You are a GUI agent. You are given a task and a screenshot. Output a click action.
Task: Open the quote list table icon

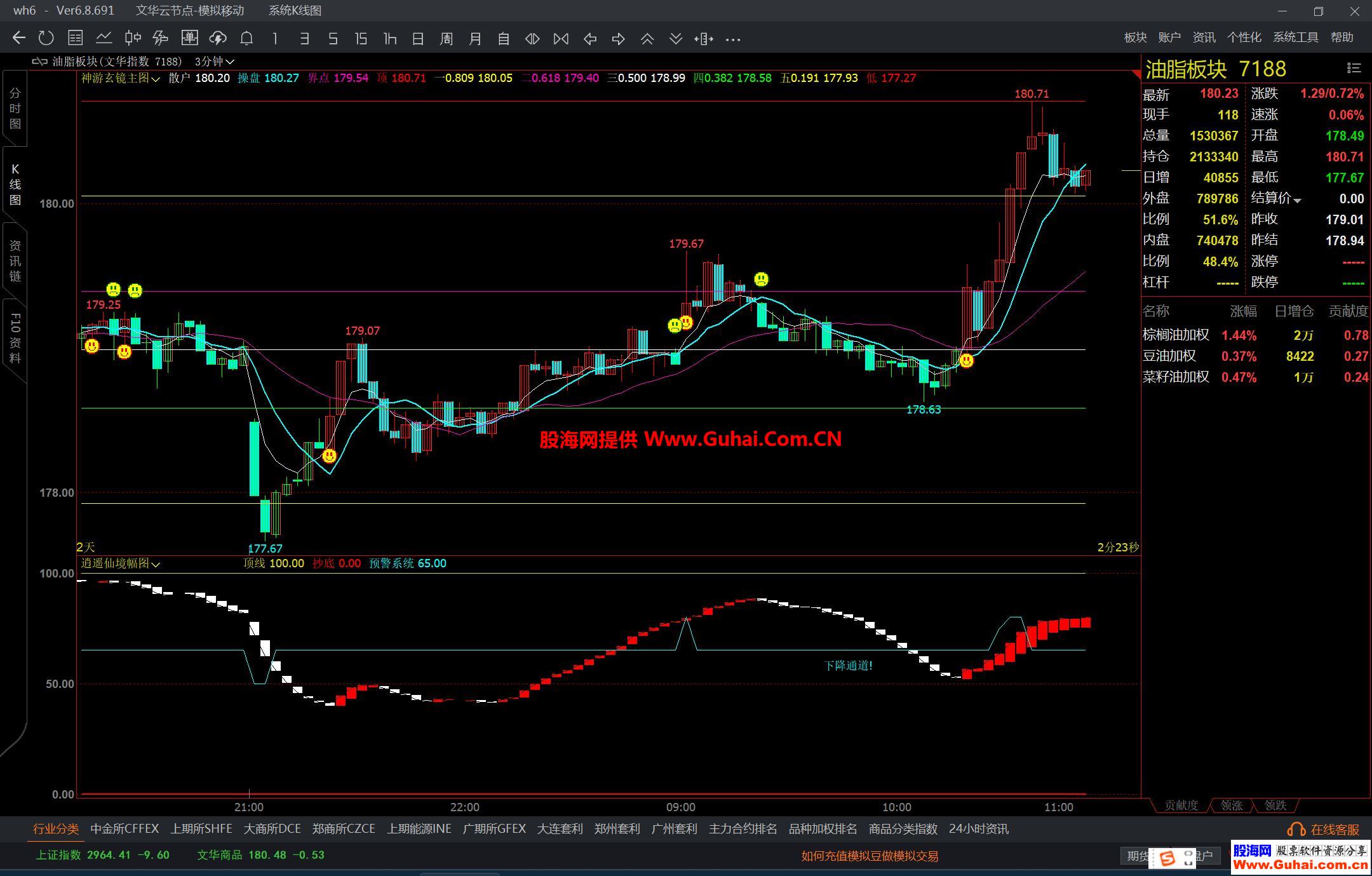click(75, 38)
